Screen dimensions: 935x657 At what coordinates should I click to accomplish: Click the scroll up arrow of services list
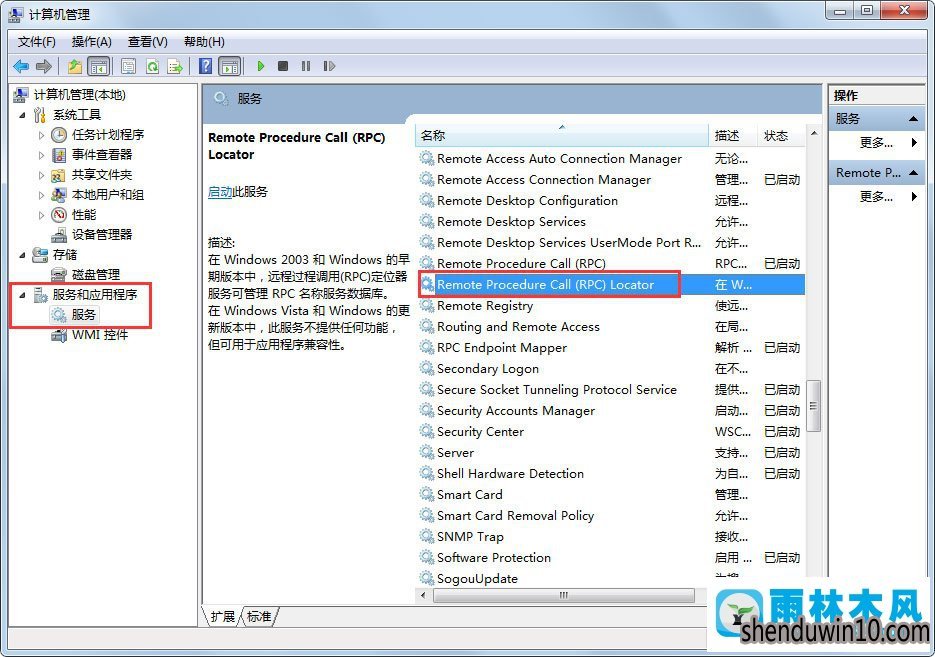813,134
